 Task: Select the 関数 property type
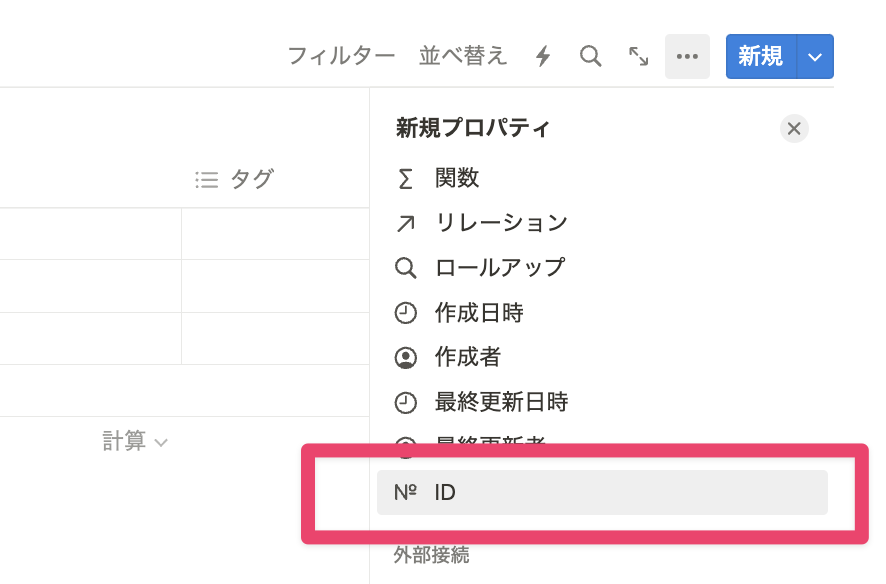[602, 178]
